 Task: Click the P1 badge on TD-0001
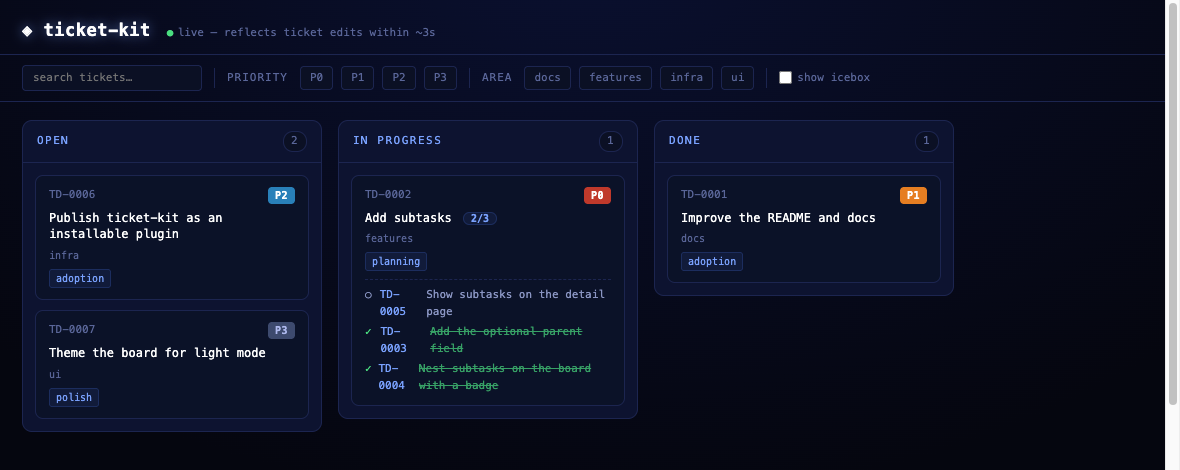(x=914, y=196)
